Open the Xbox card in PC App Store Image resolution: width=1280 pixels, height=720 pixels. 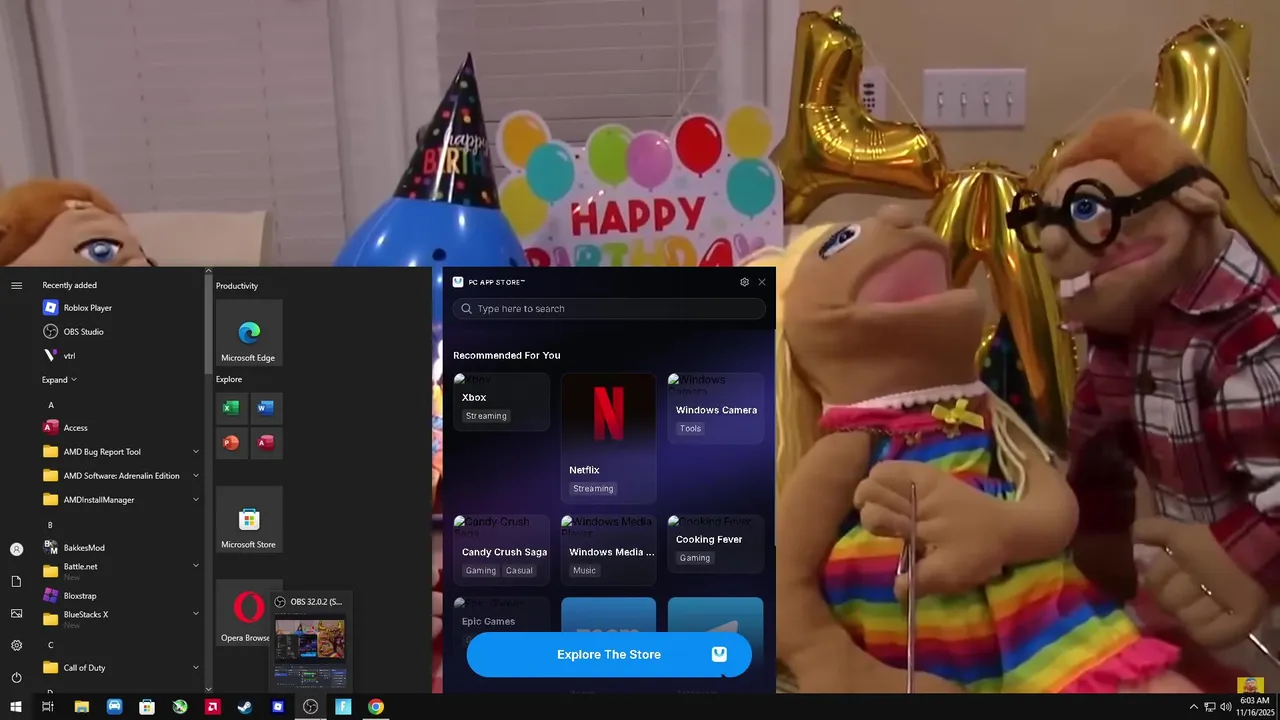click(x=501, y=402)
